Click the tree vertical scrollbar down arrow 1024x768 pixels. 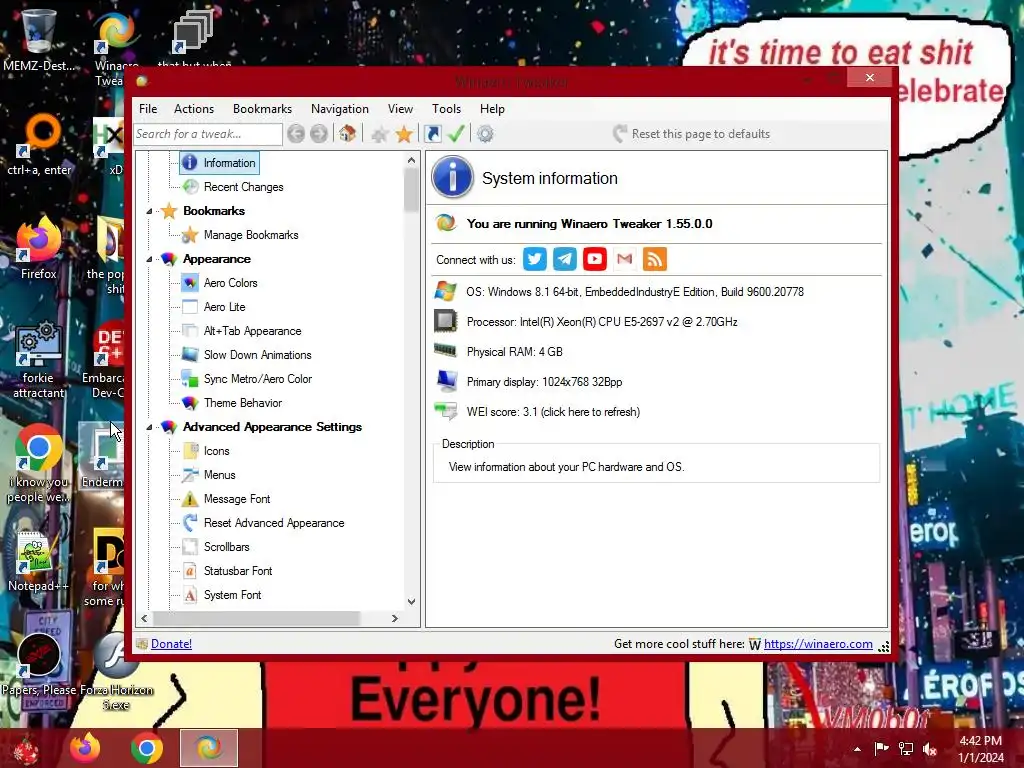pyautogui.click(x=411, y=601)
